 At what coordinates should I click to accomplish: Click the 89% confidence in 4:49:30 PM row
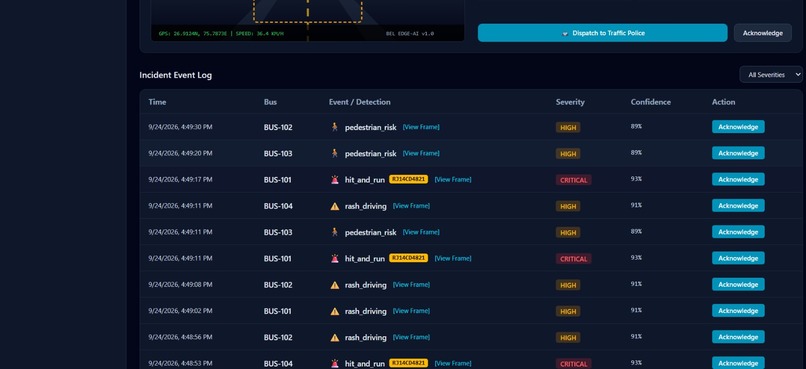pyautogui.click(x=636, y=126)
